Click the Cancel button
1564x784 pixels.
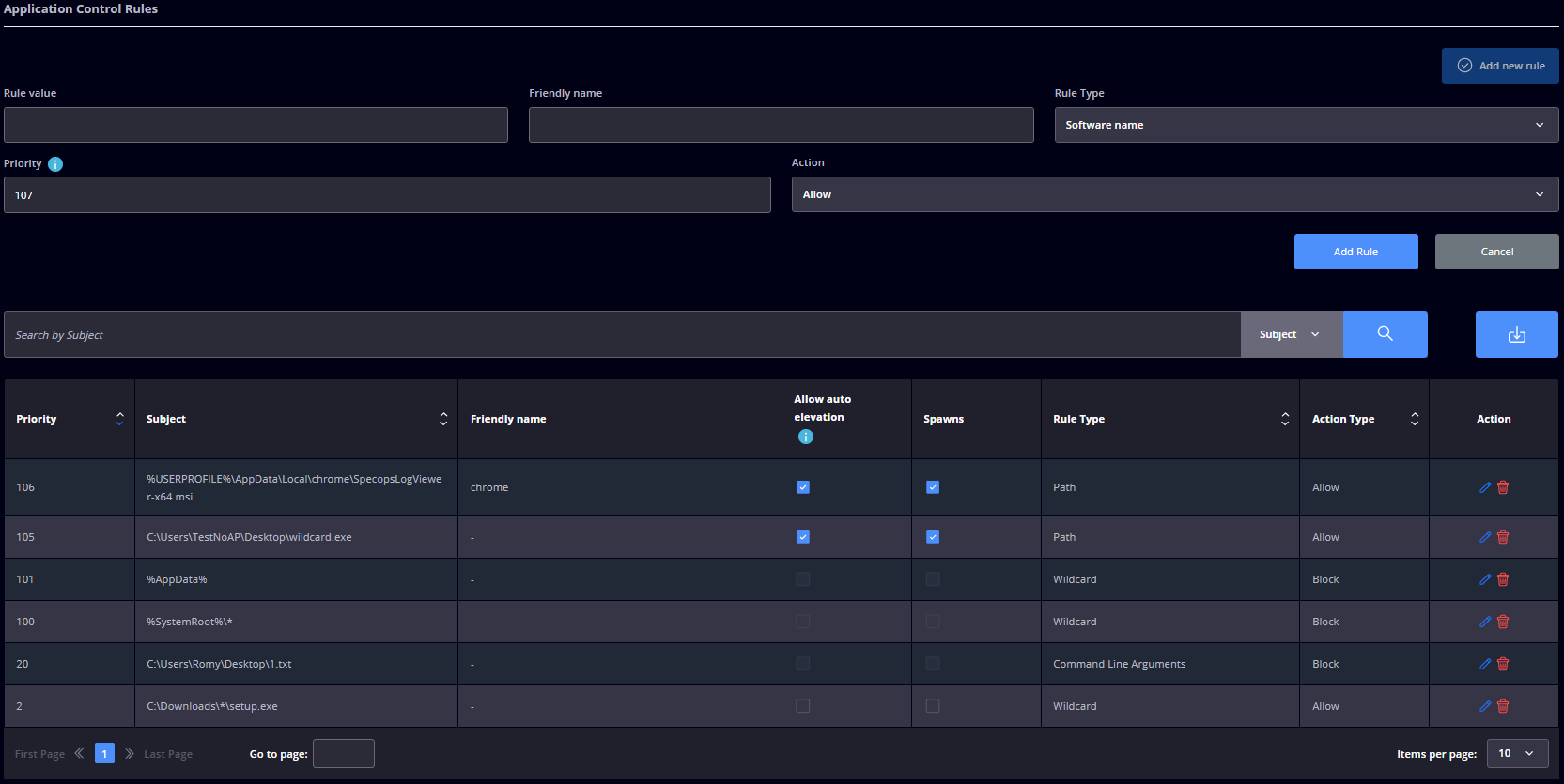point(1496,252)
